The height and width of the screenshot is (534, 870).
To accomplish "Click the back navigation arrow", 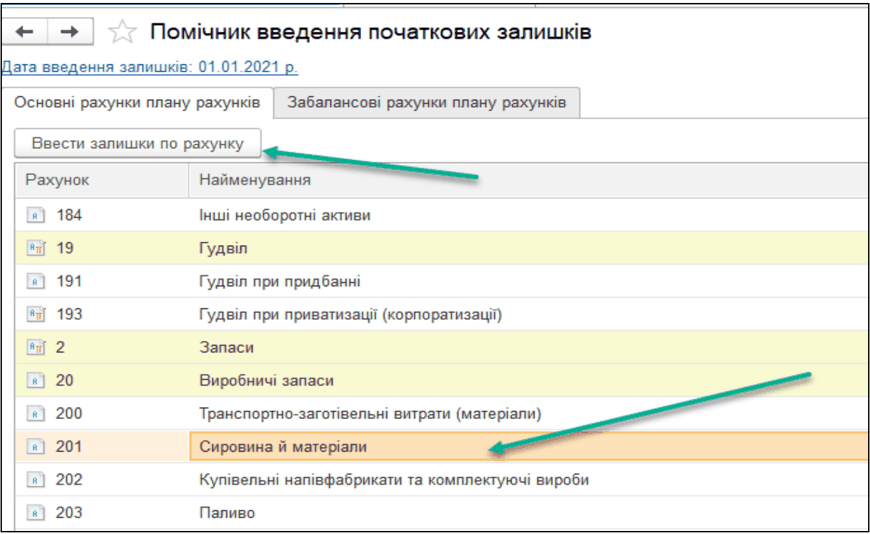I will click(26, 32).
